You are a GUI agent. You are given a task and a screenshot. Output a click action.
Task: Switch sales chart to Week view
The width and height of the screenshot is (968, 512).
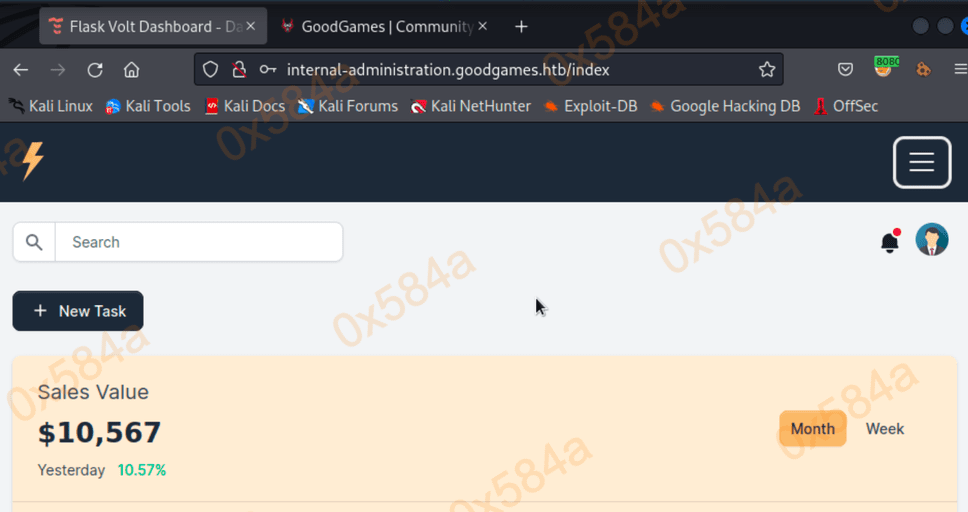coord(884,429)
